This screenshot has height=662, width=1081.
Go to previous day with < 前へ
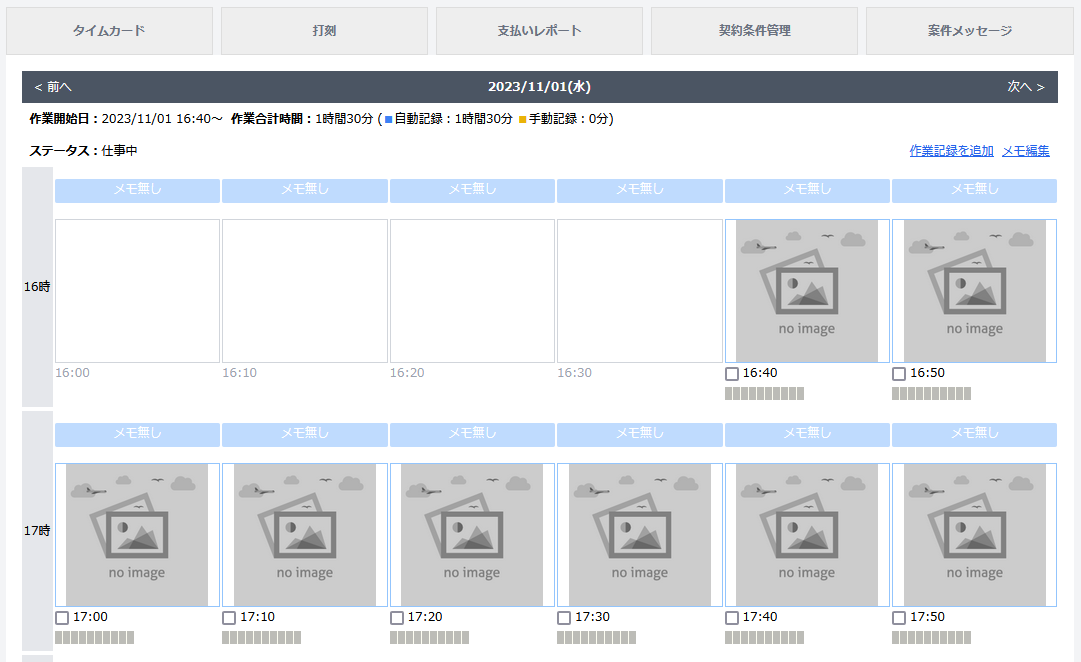53,87
